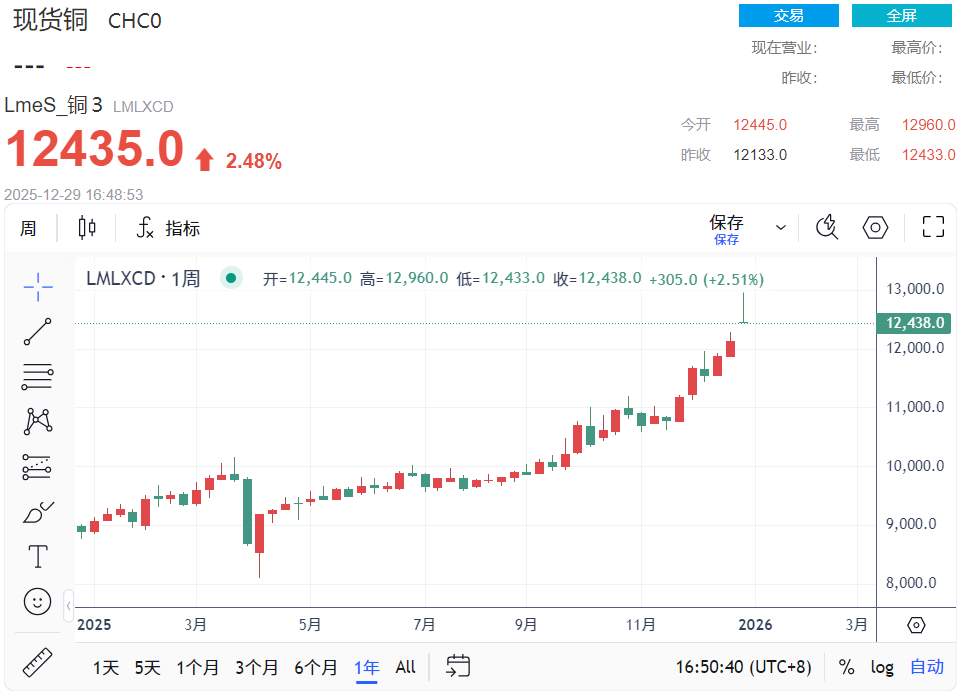Expand the 保存 save dropdown

tap(780, 227)
